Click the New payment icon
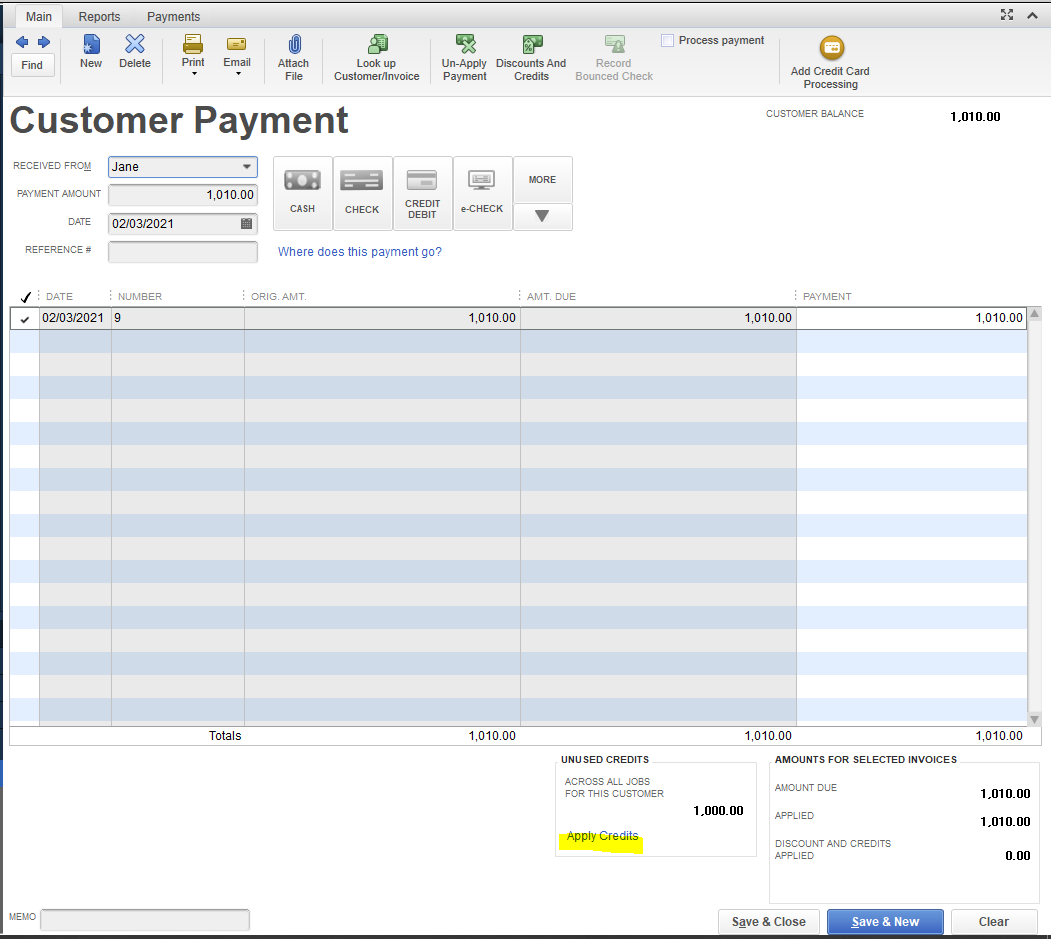The height and width of the screenshot is (939, 1051). (91, 45)
